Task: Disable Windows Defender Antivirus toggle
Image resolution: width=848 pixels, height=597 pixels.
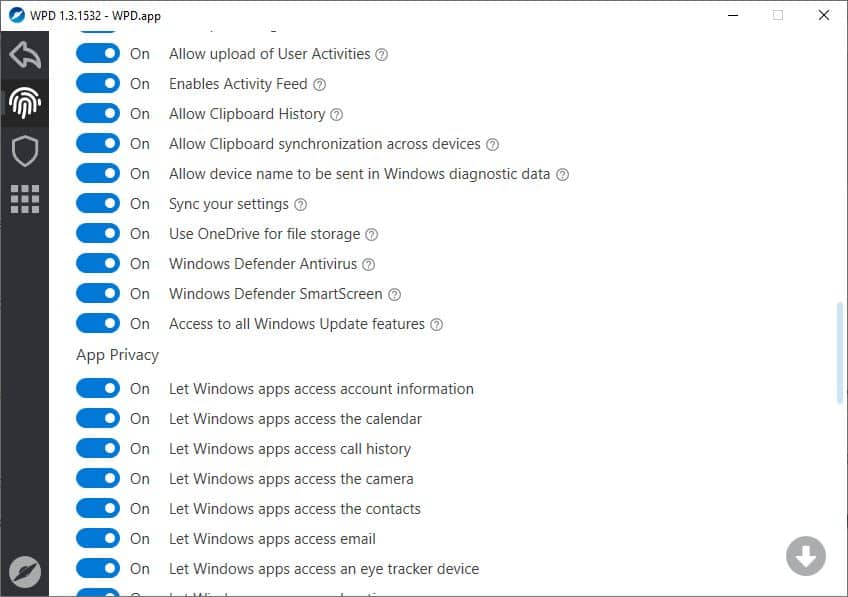Action: [97, 263]
